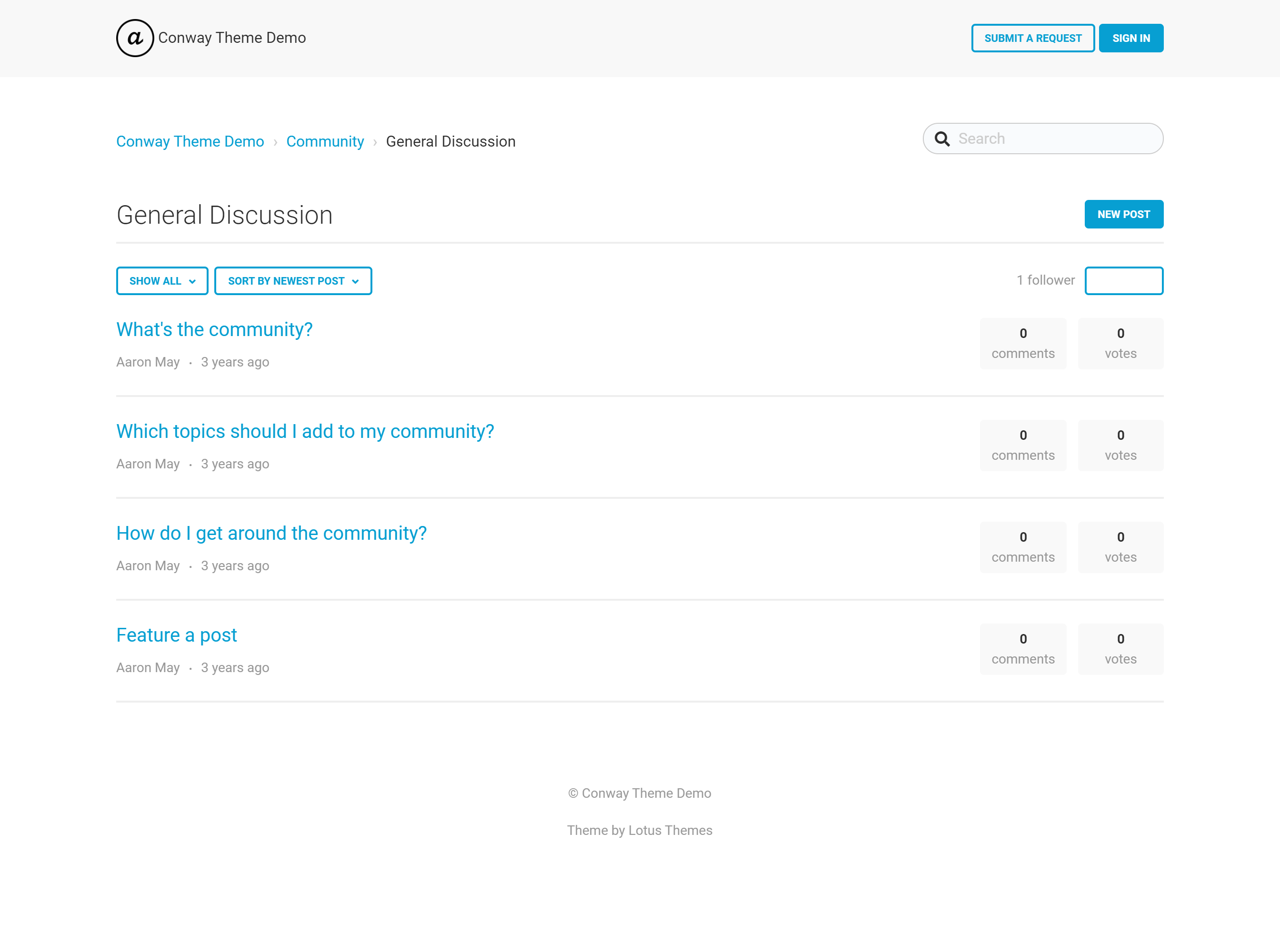The height and width of the screenshot is (952, 1280).
Task: Toggle SHOW ALL filter selection
Action: click(162, 281)
